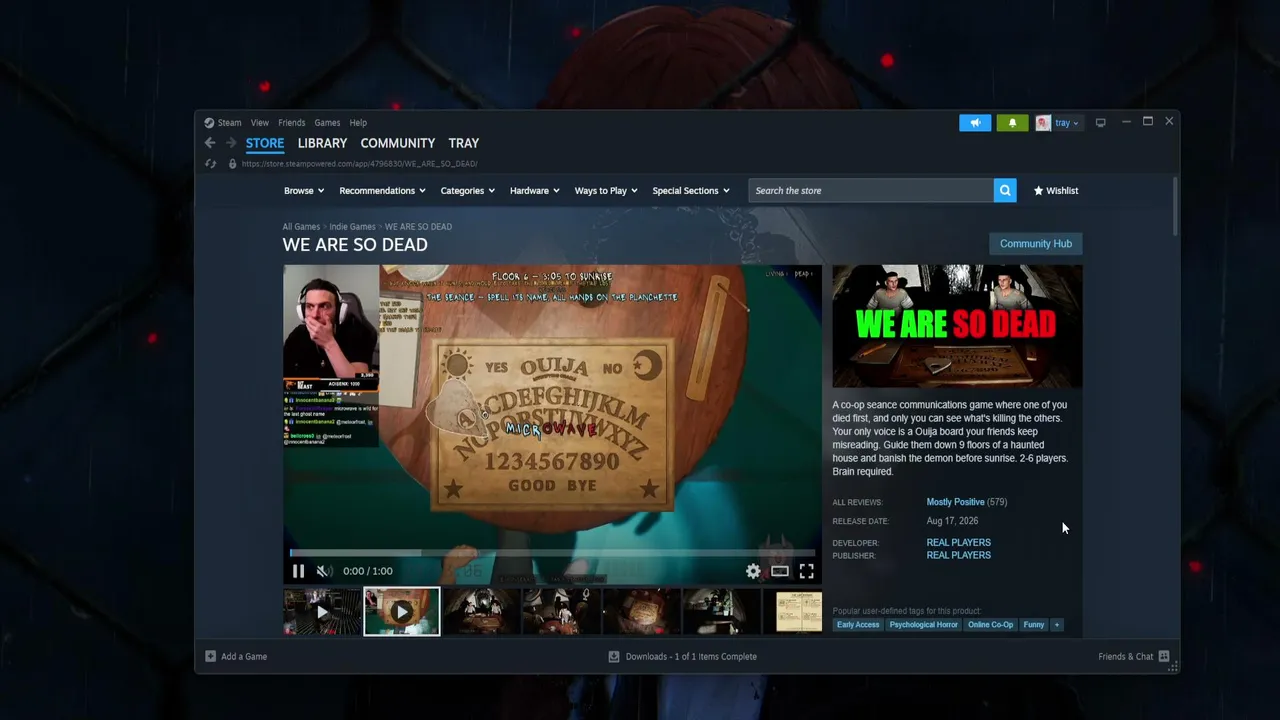This screenshot has height=720, width=1280.
Task: Click the Downloads icon in bottom bar
Action: pyautogui.click(x=614, y=657)
